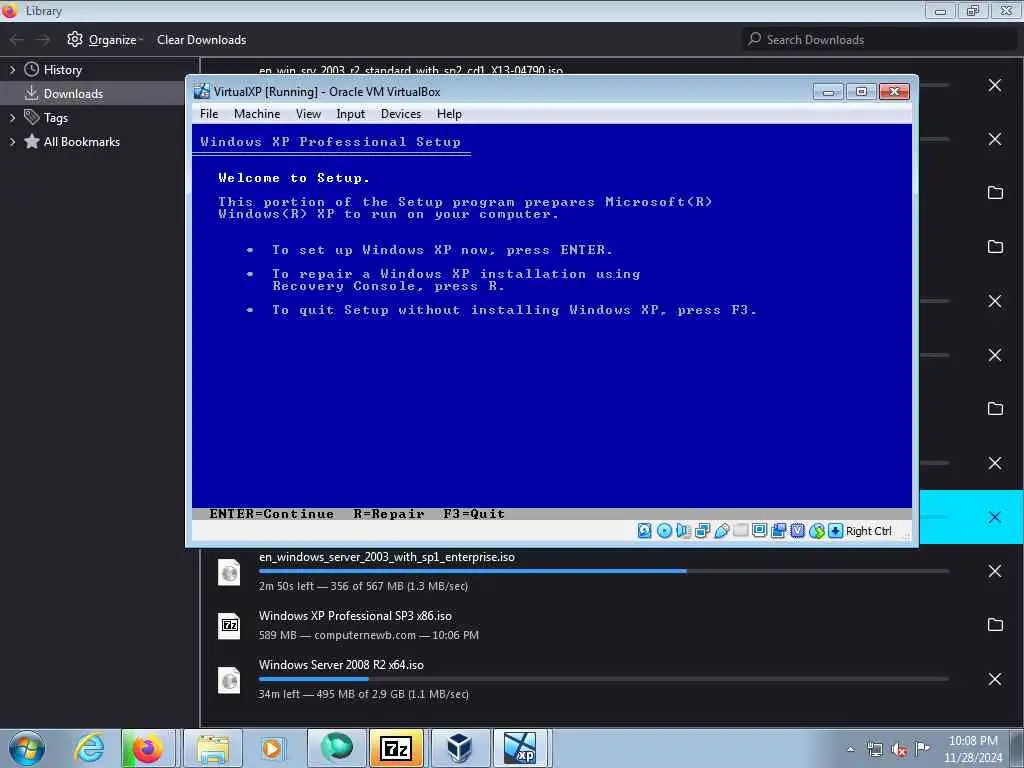Image resolution: width=1024 pixels, height=768 pixels.
Task: Click the recording icon in VirtualBox status bar
Action: pyautogui.click(x=778, y=531)
